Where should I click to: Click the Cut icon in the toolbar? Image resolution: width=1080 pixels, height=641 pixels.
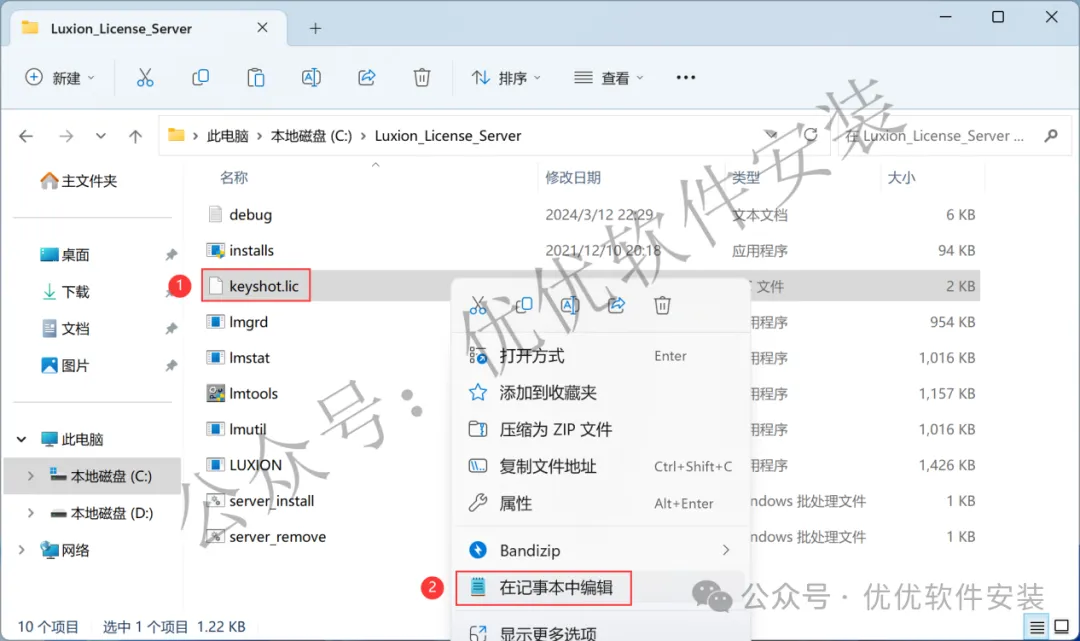(x=145, y=78)
